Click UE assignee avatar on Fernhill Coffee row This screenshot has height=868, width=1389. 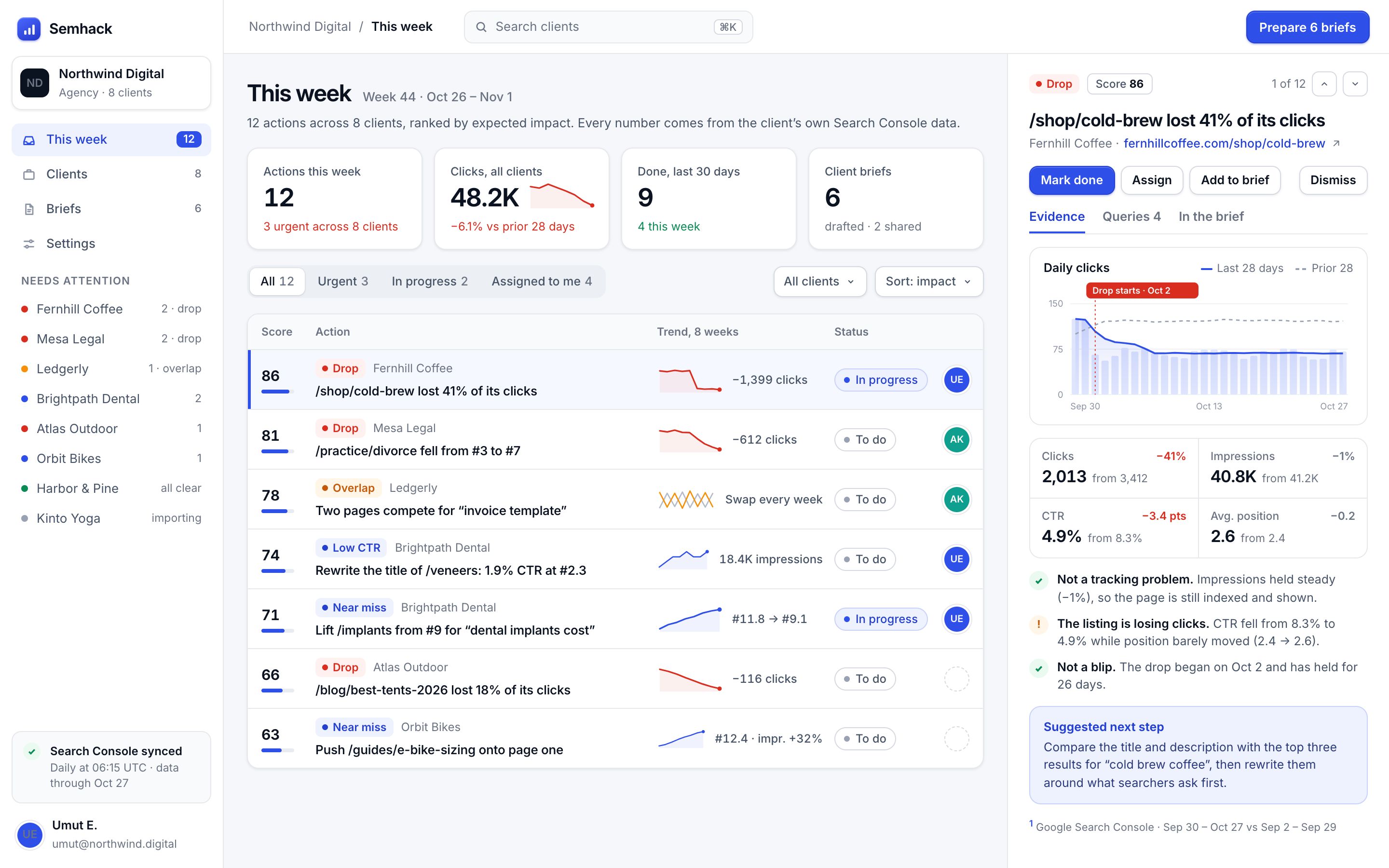pyautogui.click(x=956, y=380)
